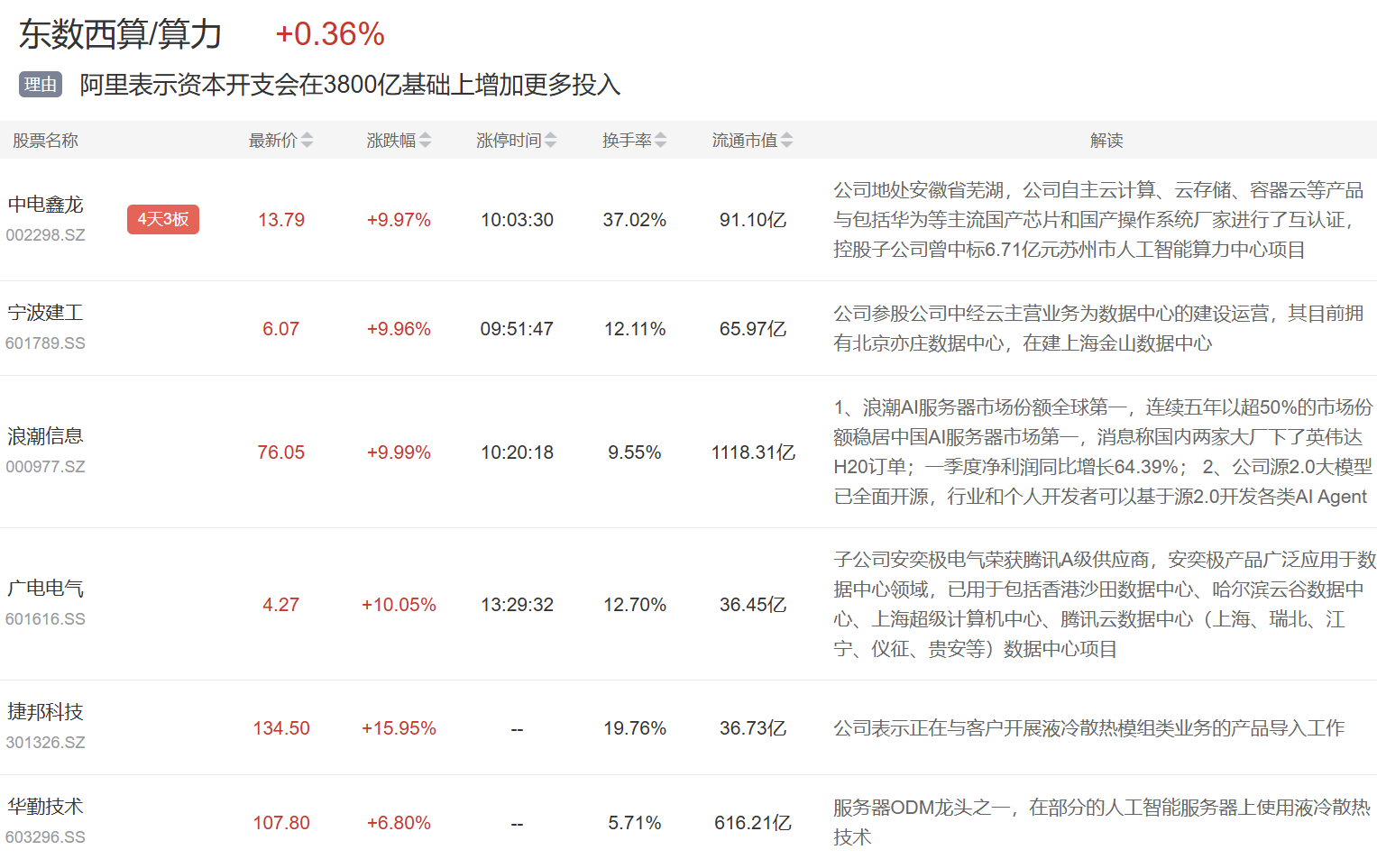The height and width of the screenshot is (868, 1377).
Task: Click the 股票名称 column header
Action: pos(45,140)
